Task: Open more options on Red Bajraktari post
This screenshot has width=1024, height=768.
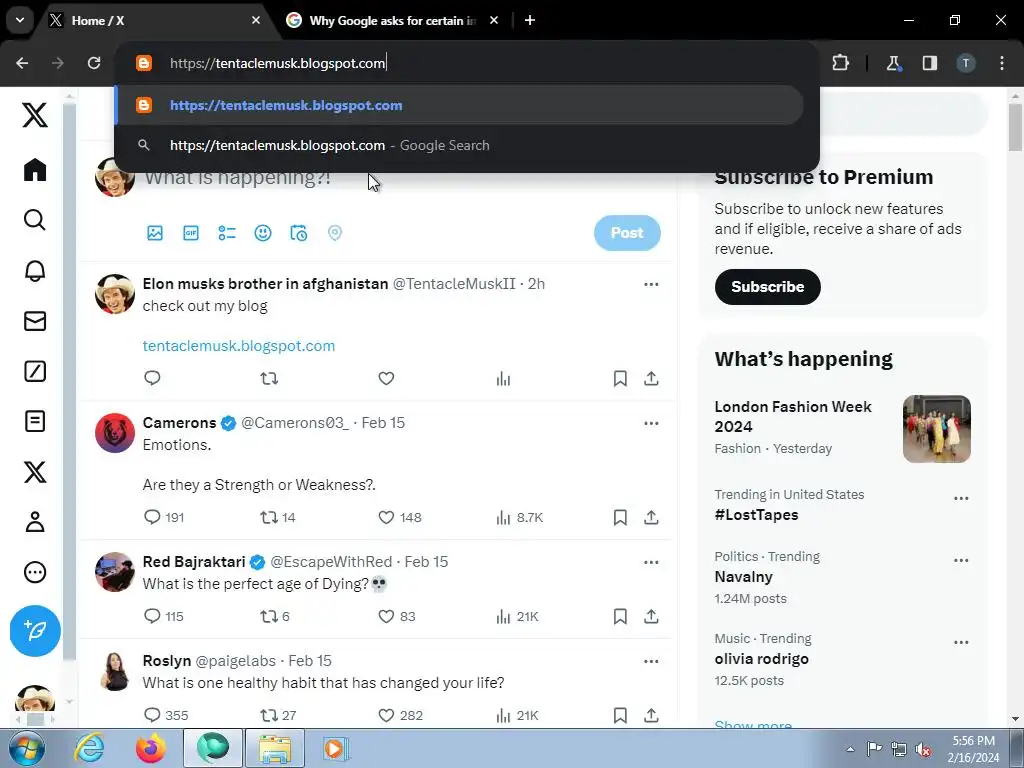Action: click(x=651, y=562)
